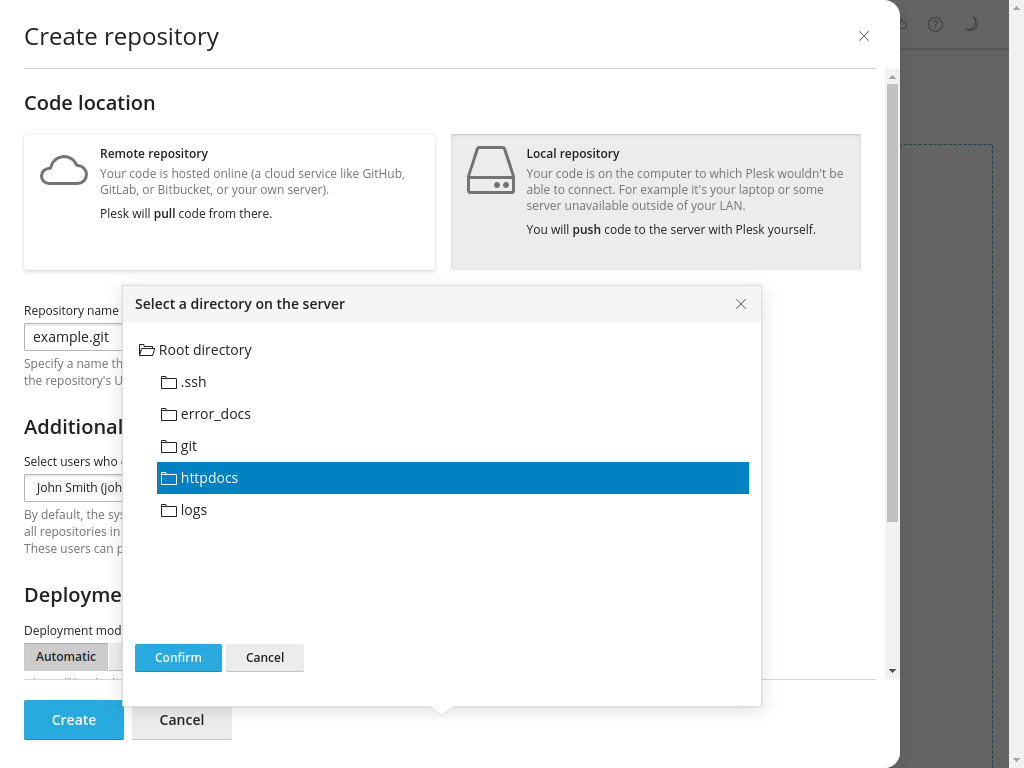Click the dialog's vertical scrollbar
The height and width of the screenshot is (768, 1024).
coord(892,300)
